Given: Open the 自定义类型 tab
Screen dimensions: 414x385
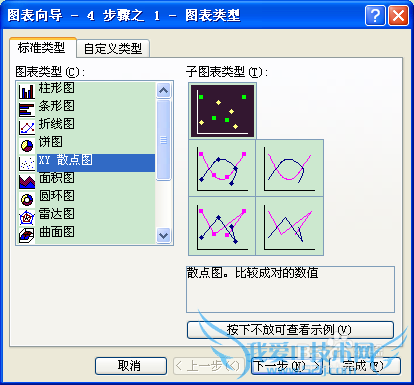Looking at the screenshot, I should click(x=113, y=49).
